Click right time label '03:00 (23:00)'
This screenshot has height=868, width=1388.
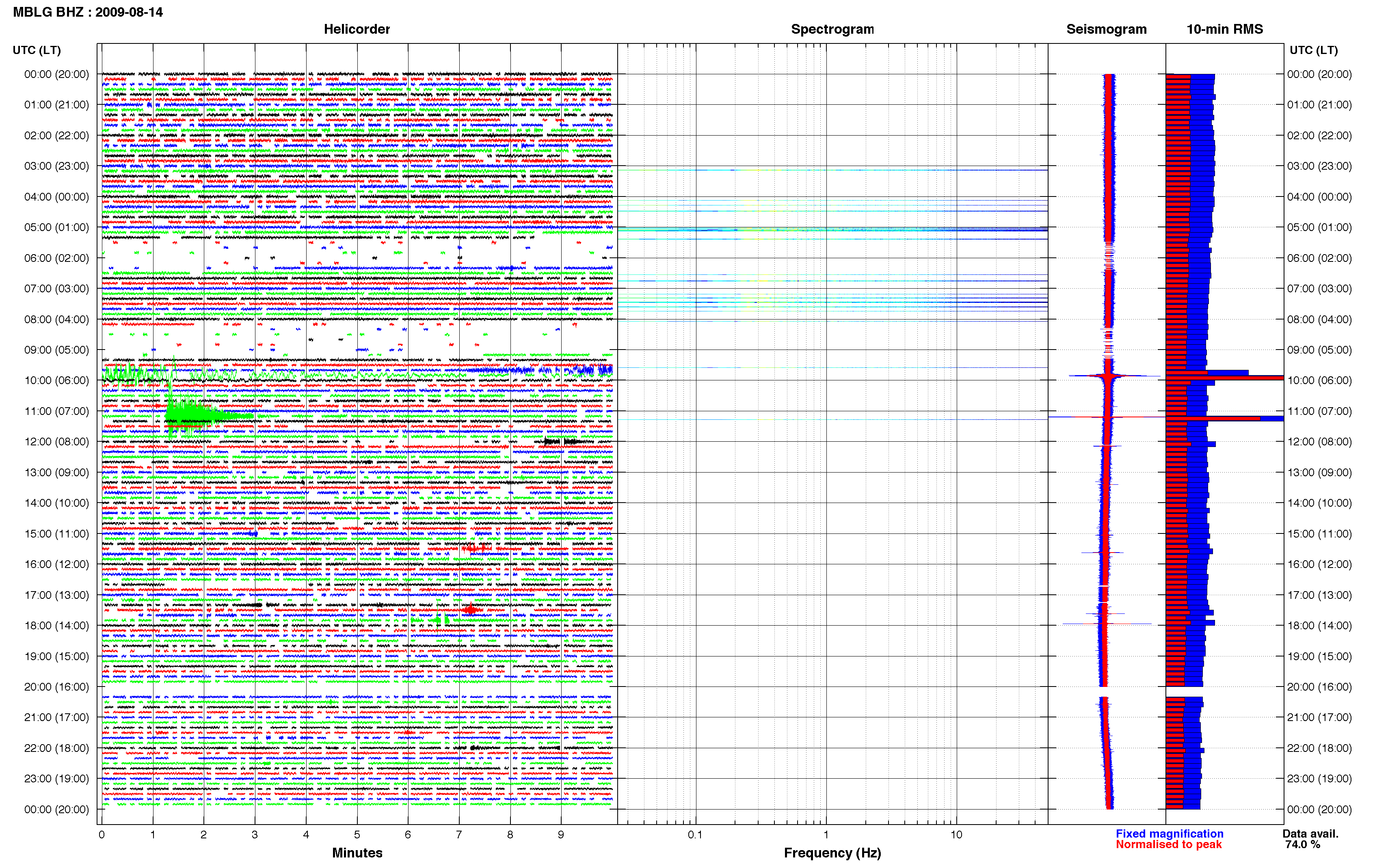click(x=1319, y=166)
